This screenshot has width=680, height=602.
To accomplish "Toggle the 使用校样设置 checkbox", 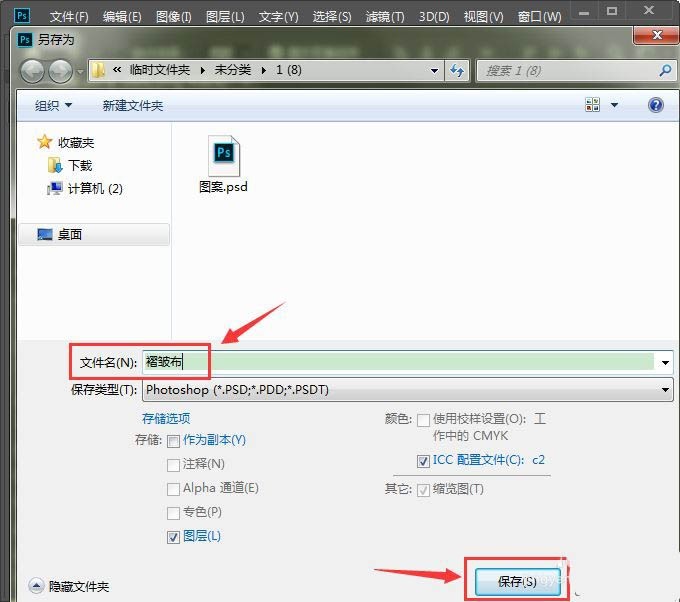I will coord(423,420).
